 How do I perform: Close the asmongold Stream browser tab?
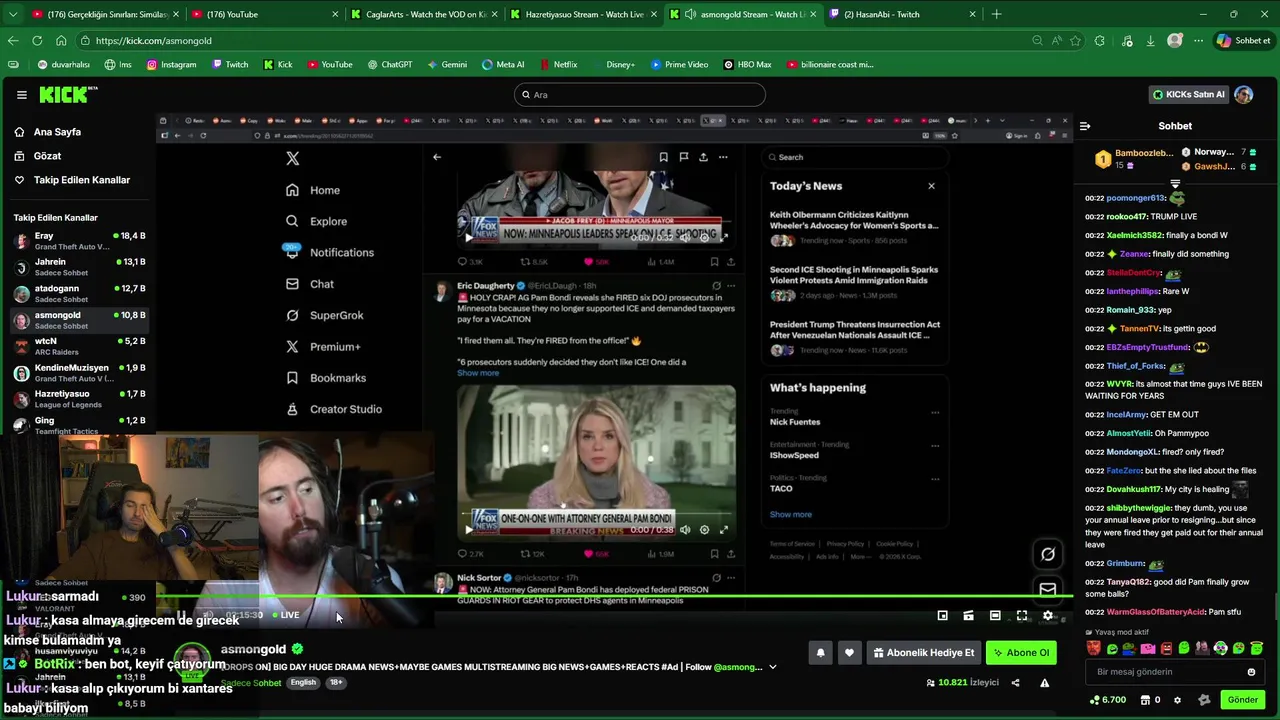(x=812, y=14)
